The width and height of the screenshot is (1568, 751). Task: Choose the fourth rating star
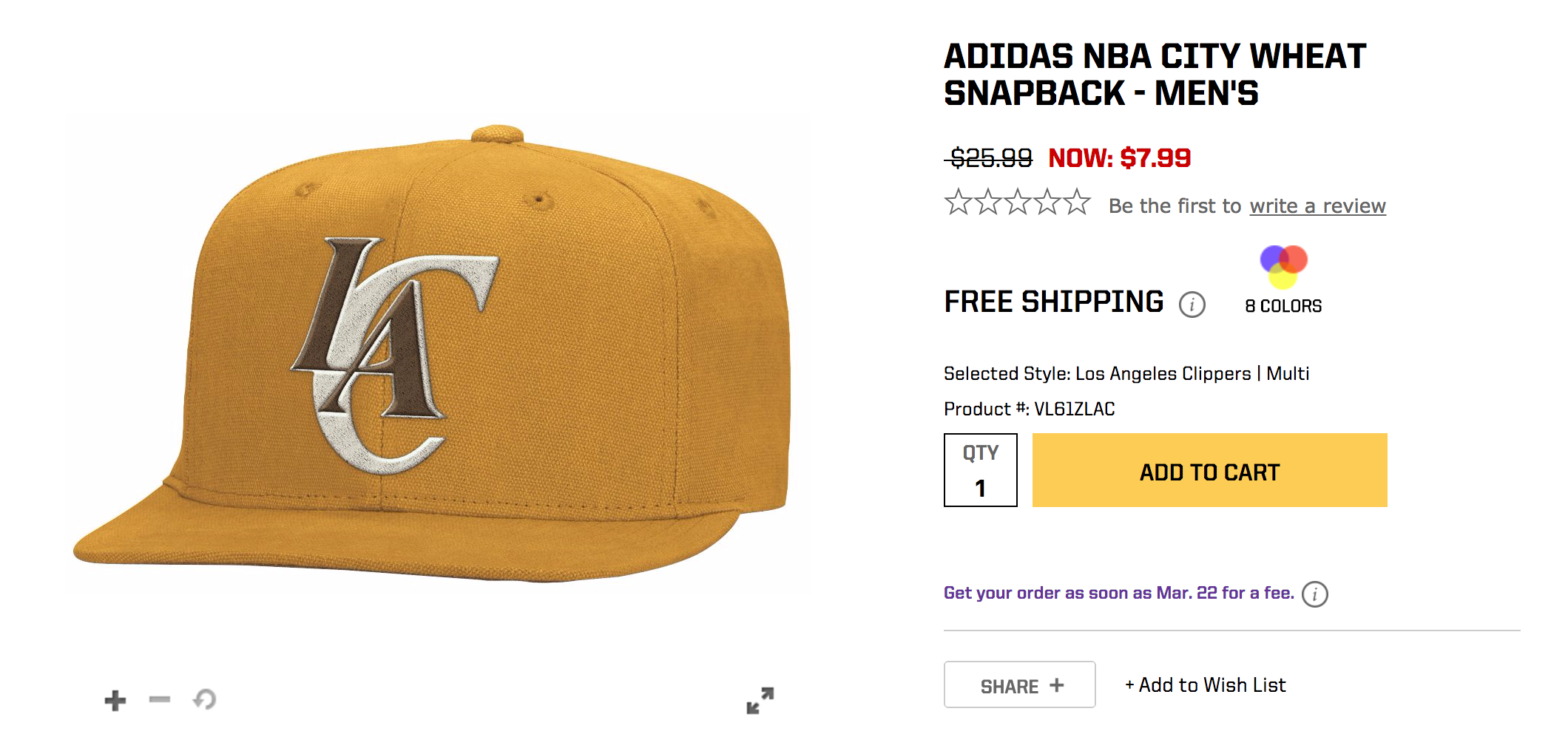(x=1047, y=203)
